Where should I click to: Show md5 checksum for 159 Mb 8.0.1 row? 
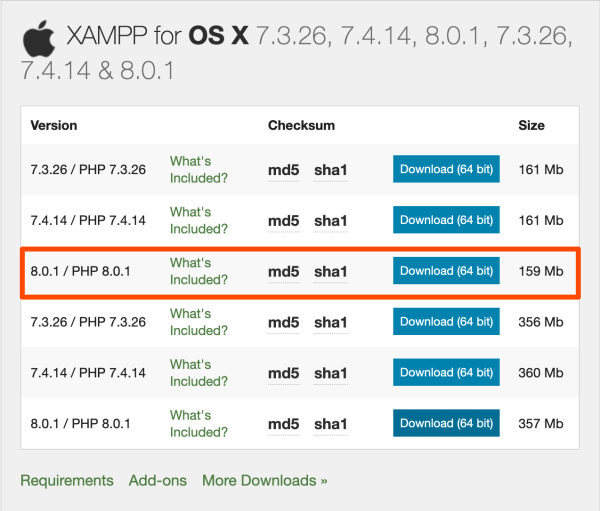(x=284, y=272)
